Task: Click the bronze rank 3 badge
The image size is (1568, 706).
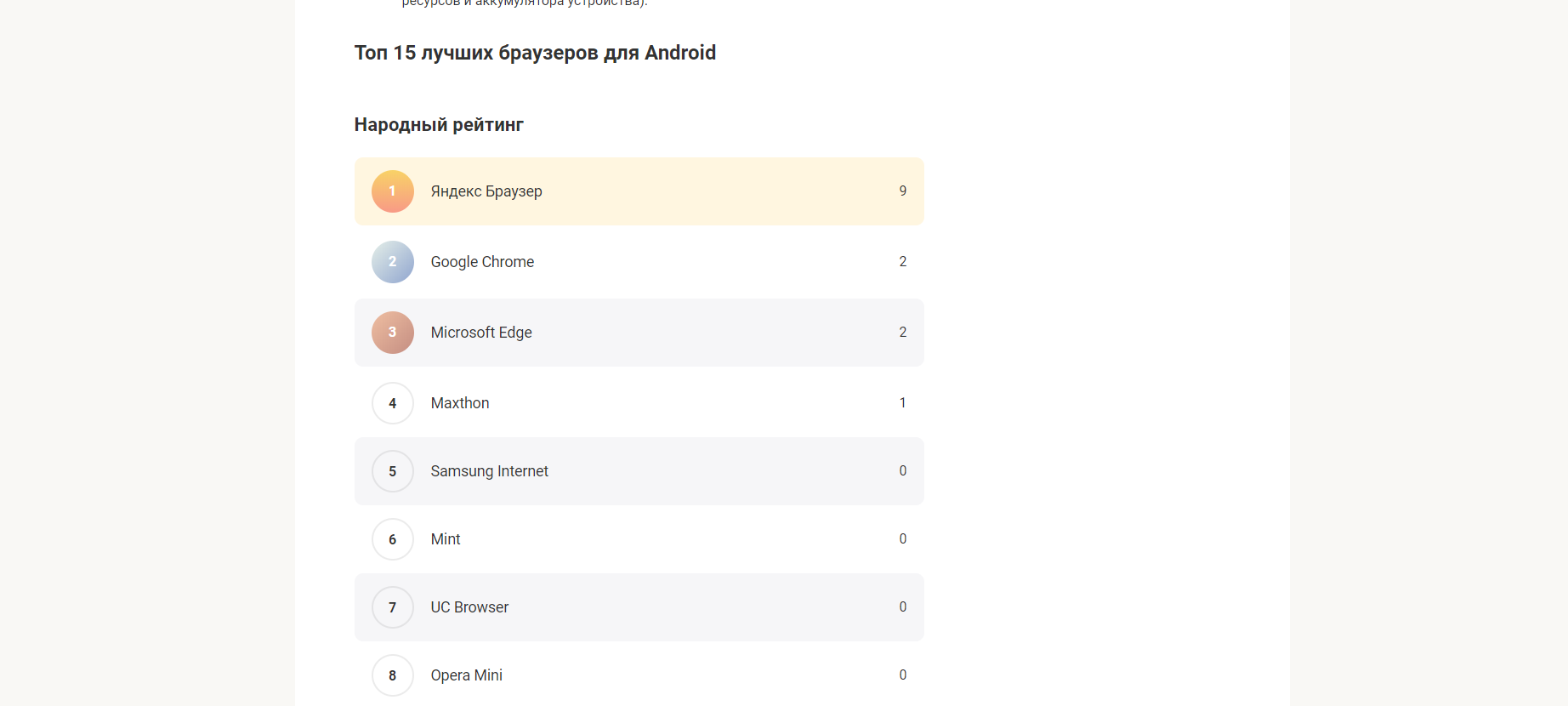Action: [392, 333]
